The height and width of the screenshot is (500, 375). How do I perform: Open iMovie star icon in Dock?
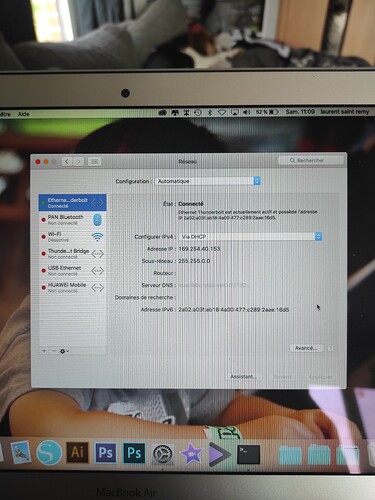point(191,454)
